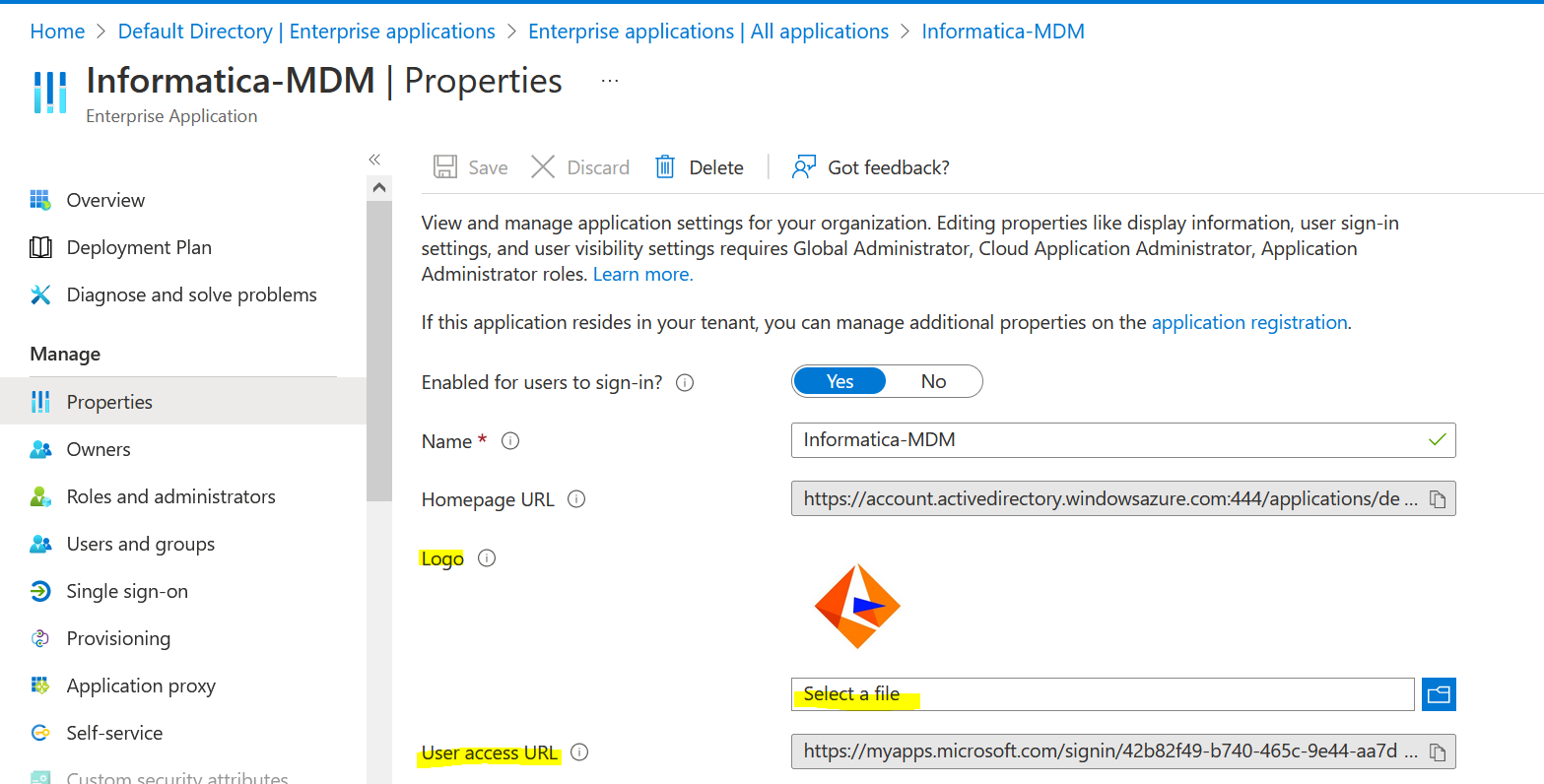Screen dimensions: 1544x784
Task: Click the Save disk icon
Action: pyautogui.click(x=445, y=166)
